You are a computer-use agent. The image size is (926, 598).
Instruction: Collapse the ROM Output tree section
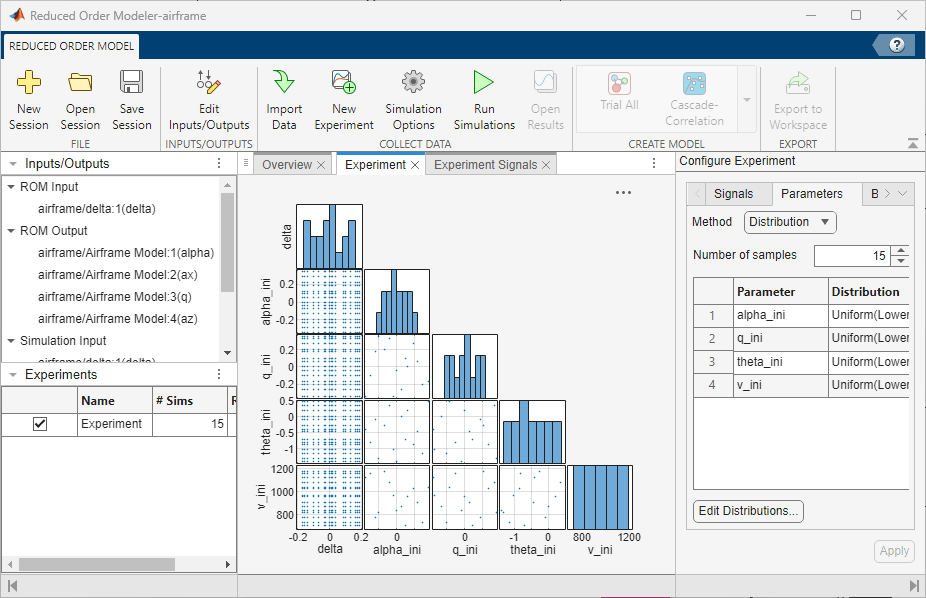coord(9,230)
